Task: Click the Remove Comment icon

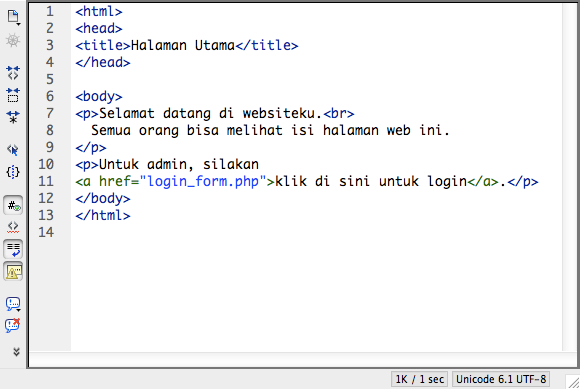Action: click(x=13, y=325)
